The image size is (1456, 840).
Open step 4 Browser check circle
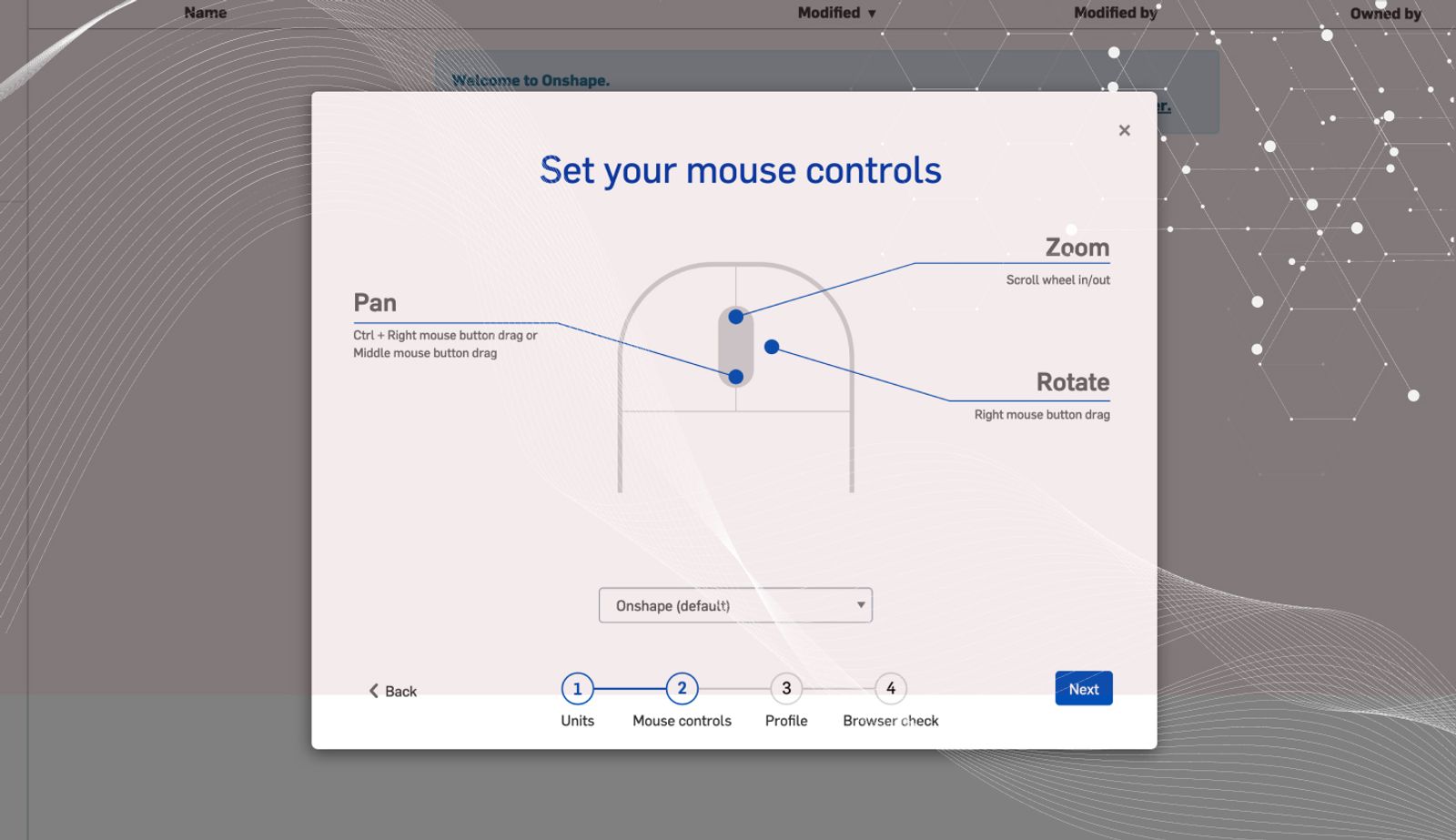[890, 689]
